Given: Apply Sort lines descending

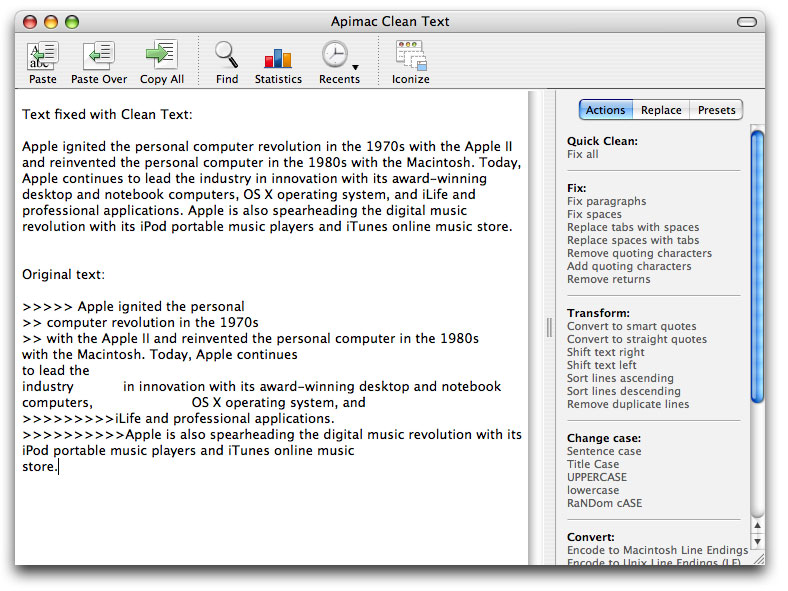Looking at the screenshot, I should click(x=624, y=391).
